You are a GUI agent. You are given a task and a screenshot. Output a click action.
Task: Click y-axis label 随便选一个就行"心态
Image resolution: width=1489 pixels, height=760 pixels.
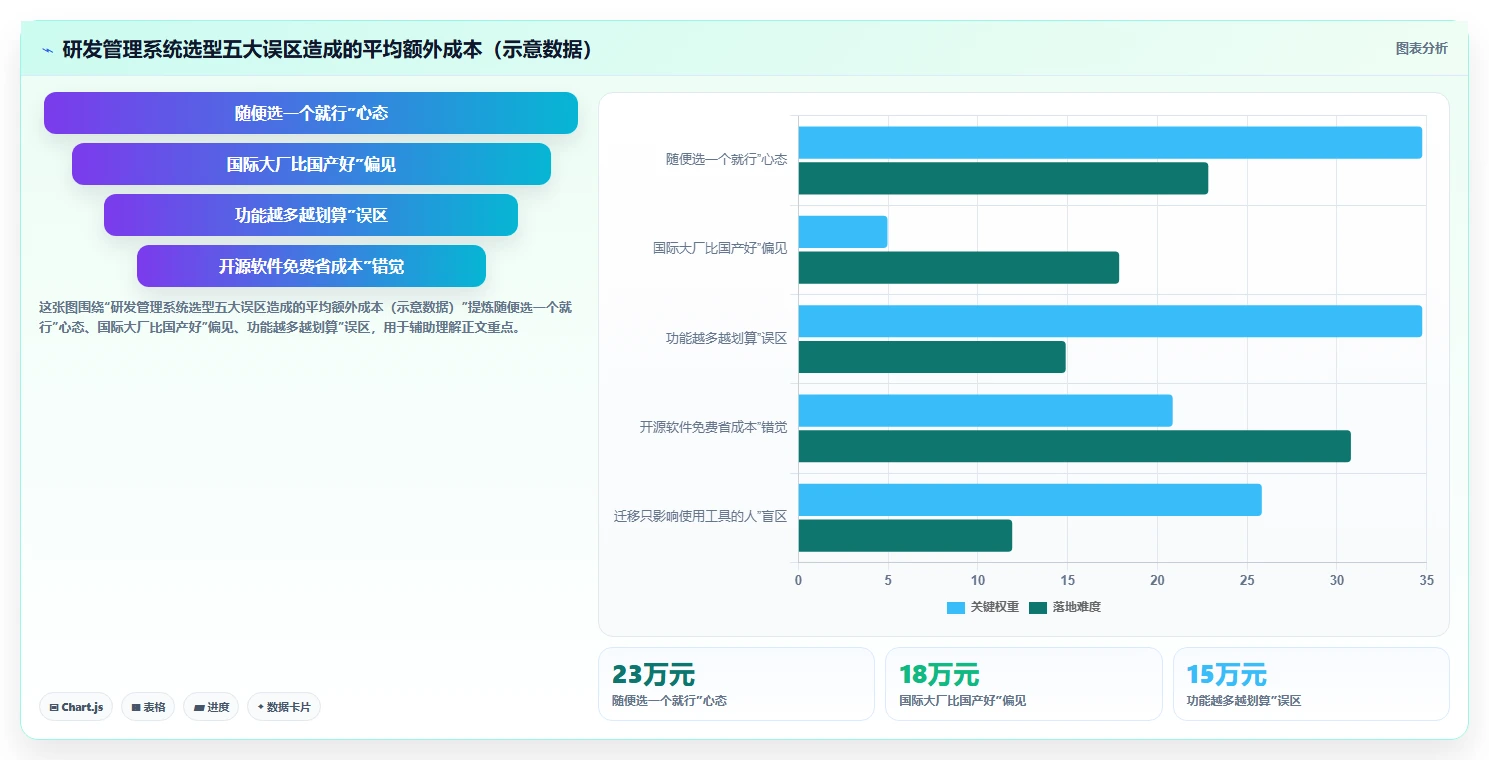[726, 159]
